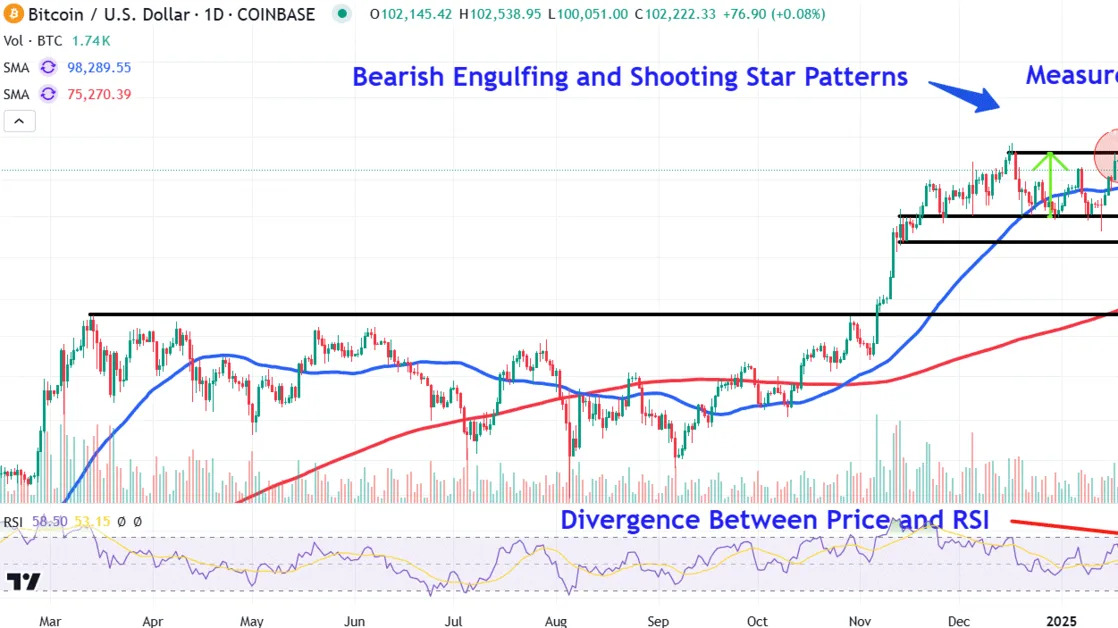
Task: Click the close price C102,222.33
Action: (675, 14)
